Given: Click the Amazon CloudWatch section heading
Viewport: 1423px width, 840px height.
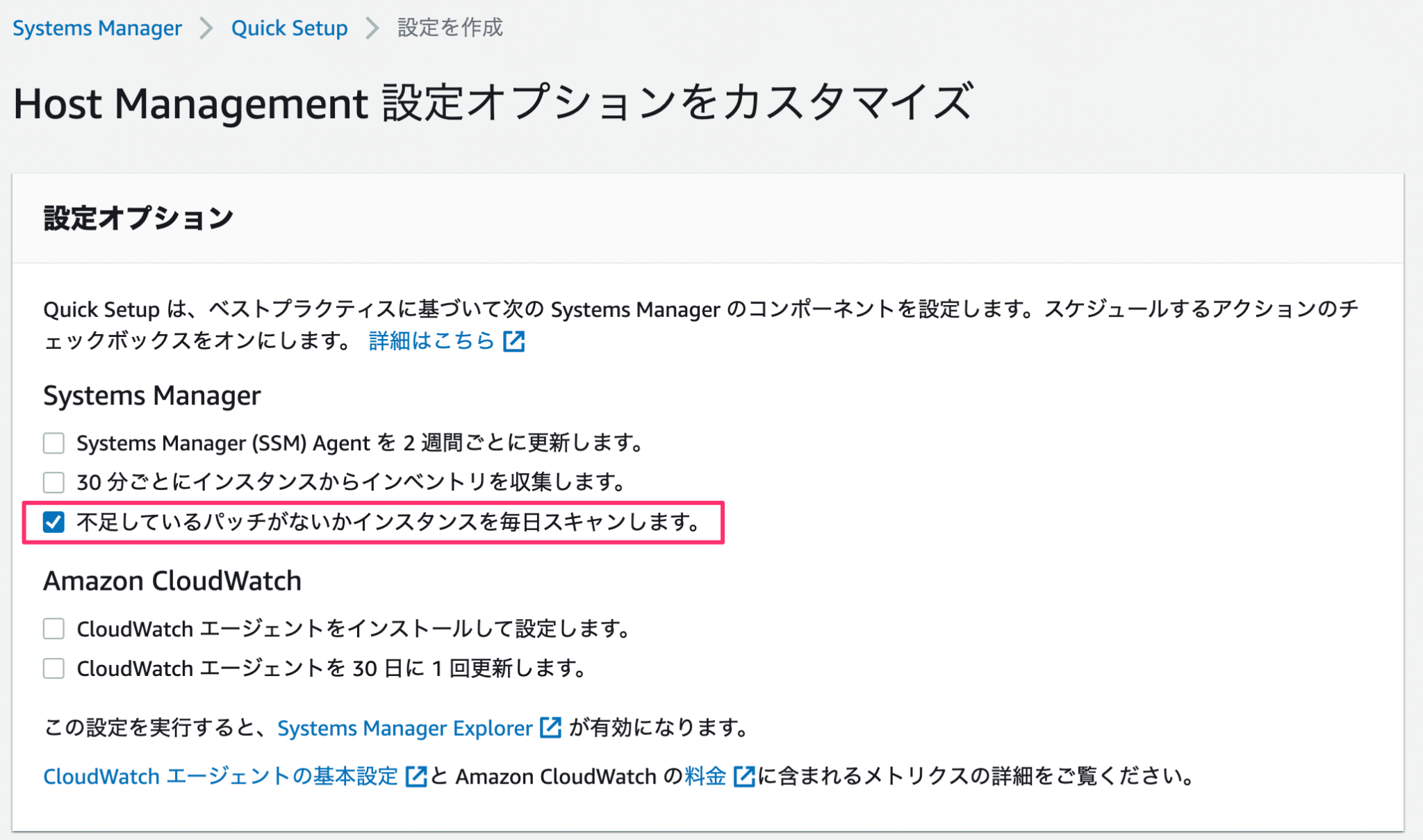Looking at the screenshot, I should coord(172,581).
